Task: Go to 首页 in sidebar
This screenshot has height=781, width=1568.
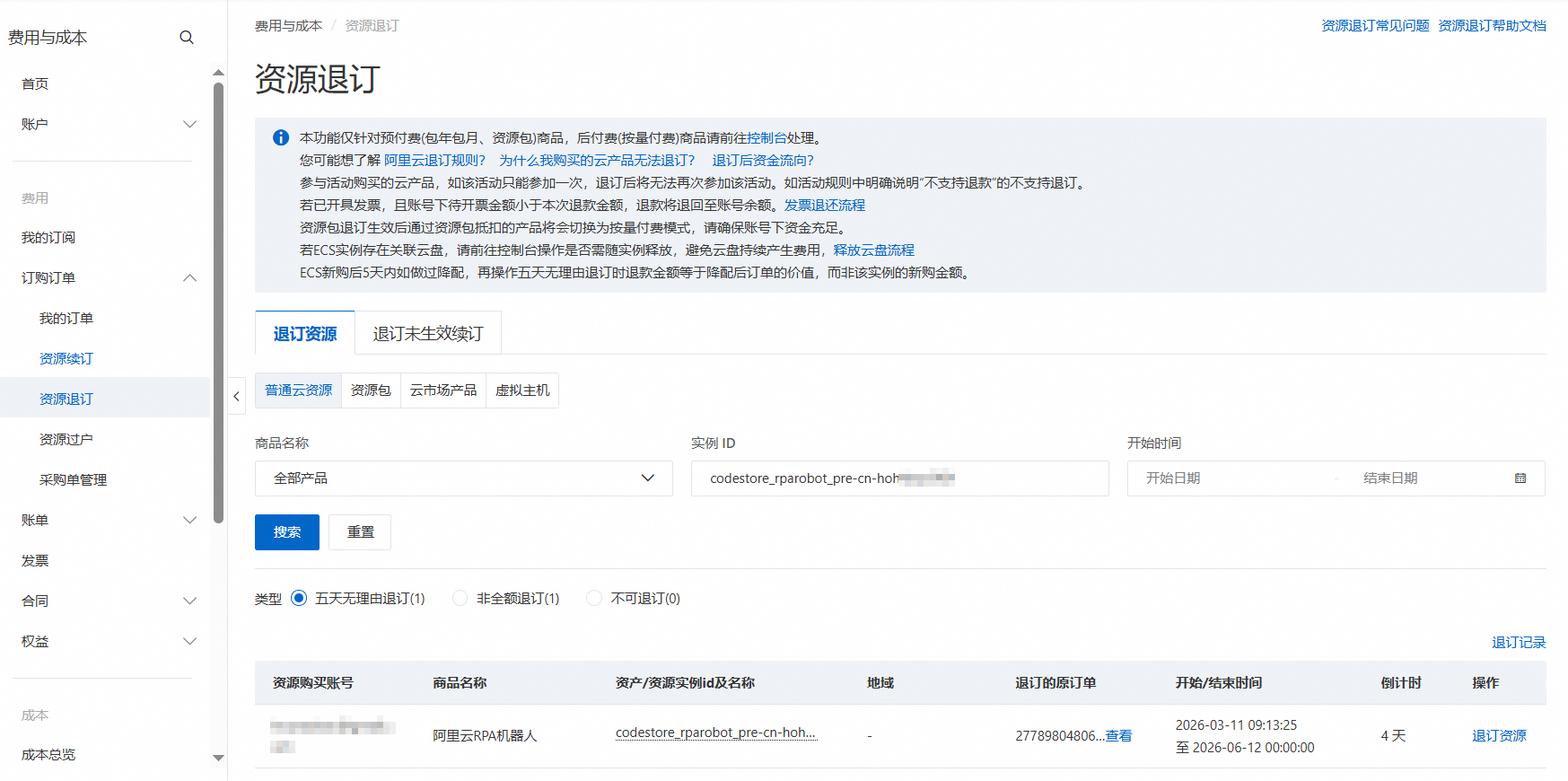Action: pyautogui.click(x=35, y=83)
